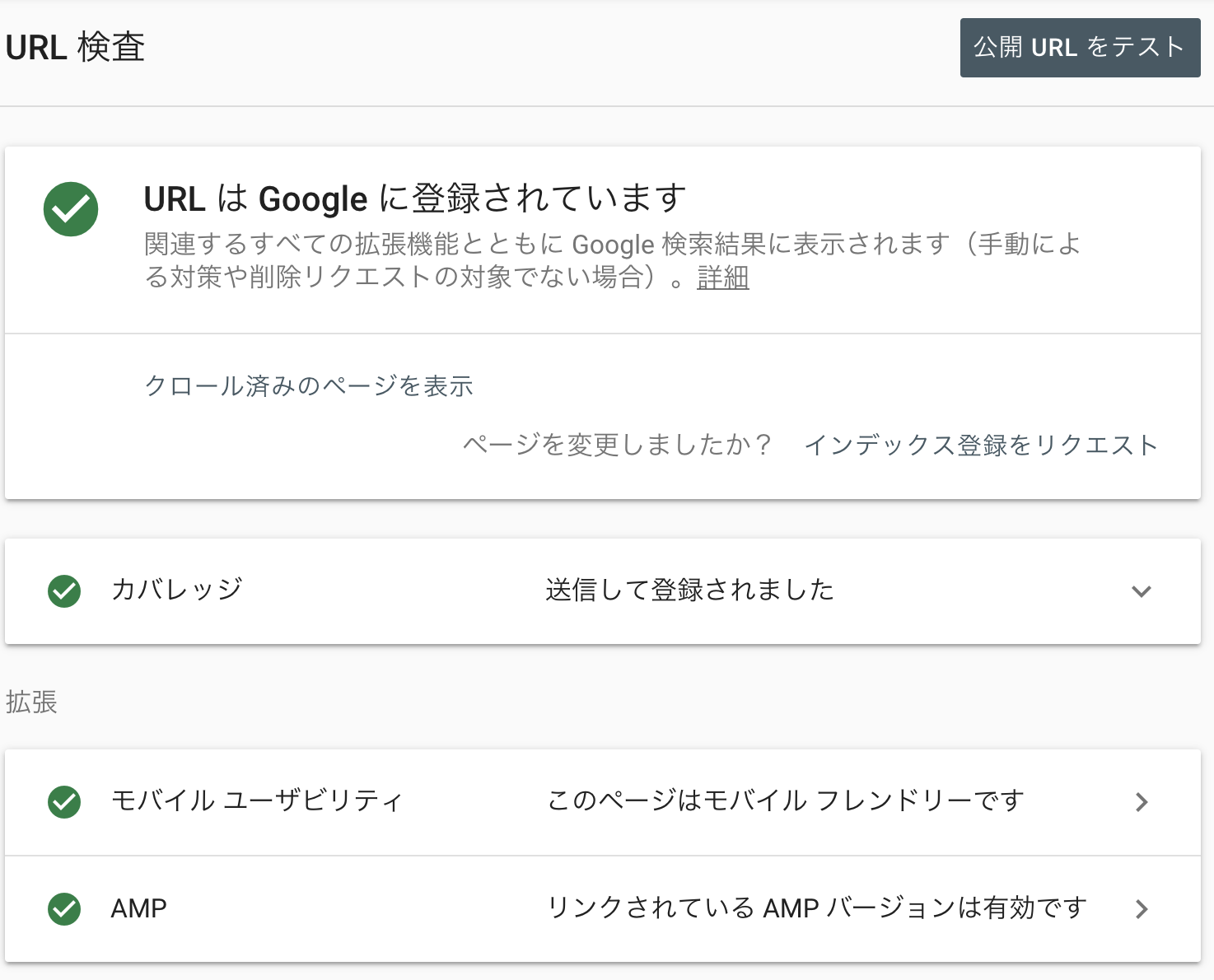Click the 拡張 section heading
The image size is (1214, 980).
(x=31, y=702)
